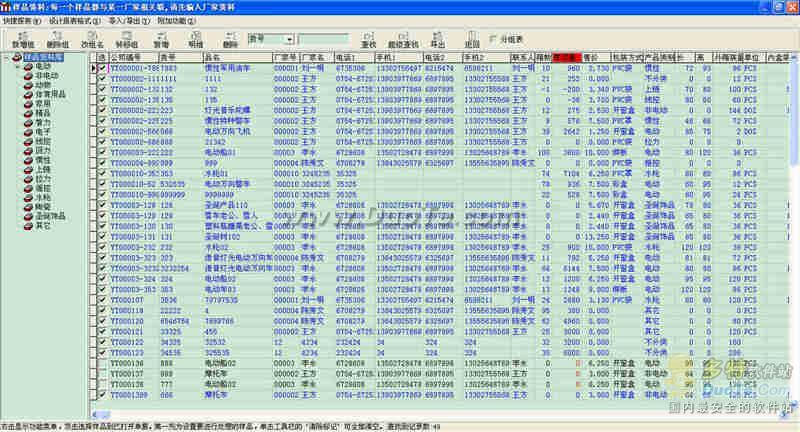Click the 新增组 toolbar icon

(22, 37)
